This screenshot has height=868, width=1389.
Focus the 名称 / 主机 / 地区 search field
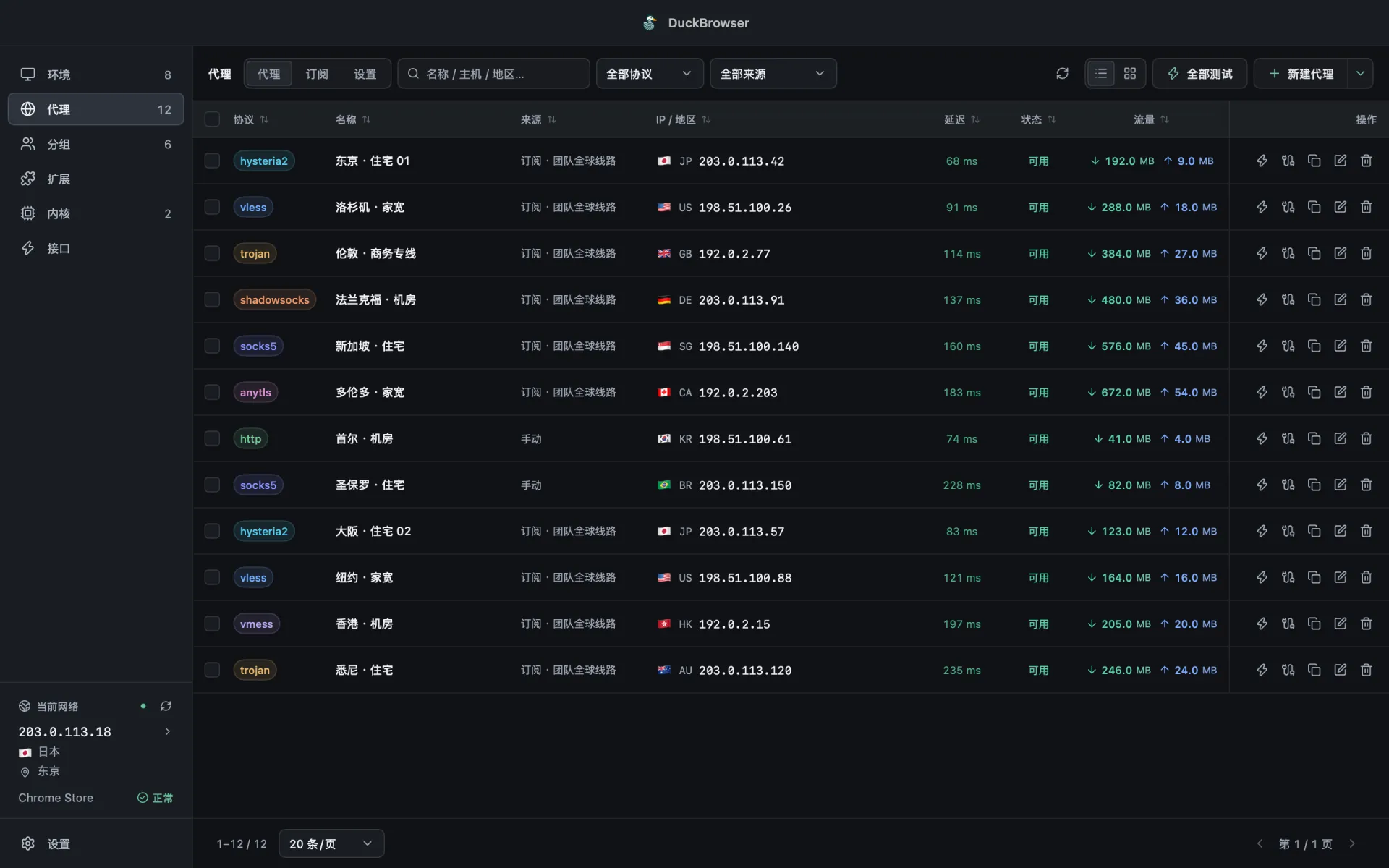click(493, 73)
